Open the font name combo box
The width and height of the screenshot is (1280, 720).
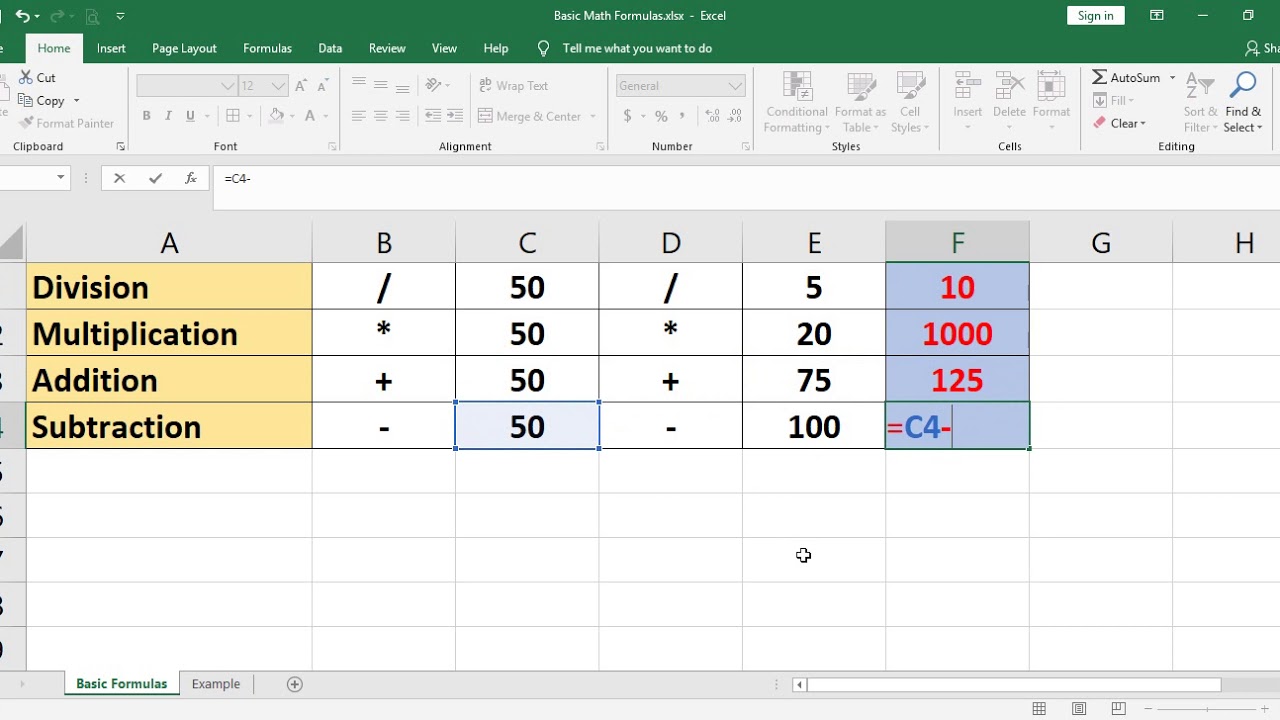pos(186,86)
